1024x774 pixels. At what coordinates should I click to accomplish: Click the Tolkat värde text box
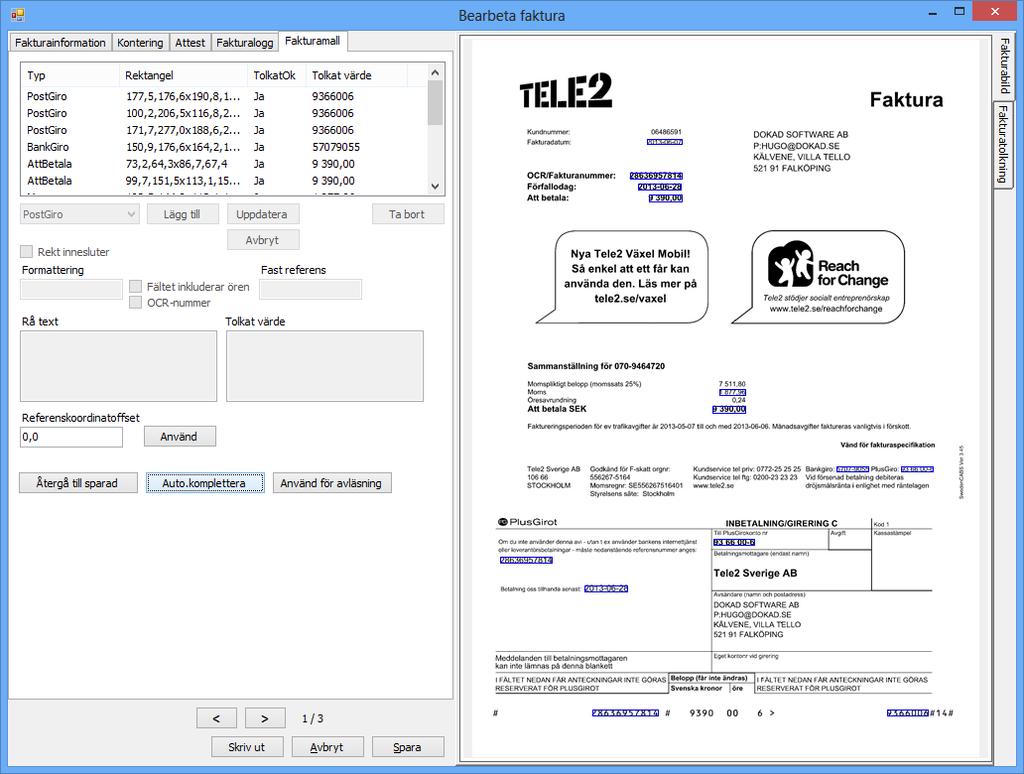(325, 366)
